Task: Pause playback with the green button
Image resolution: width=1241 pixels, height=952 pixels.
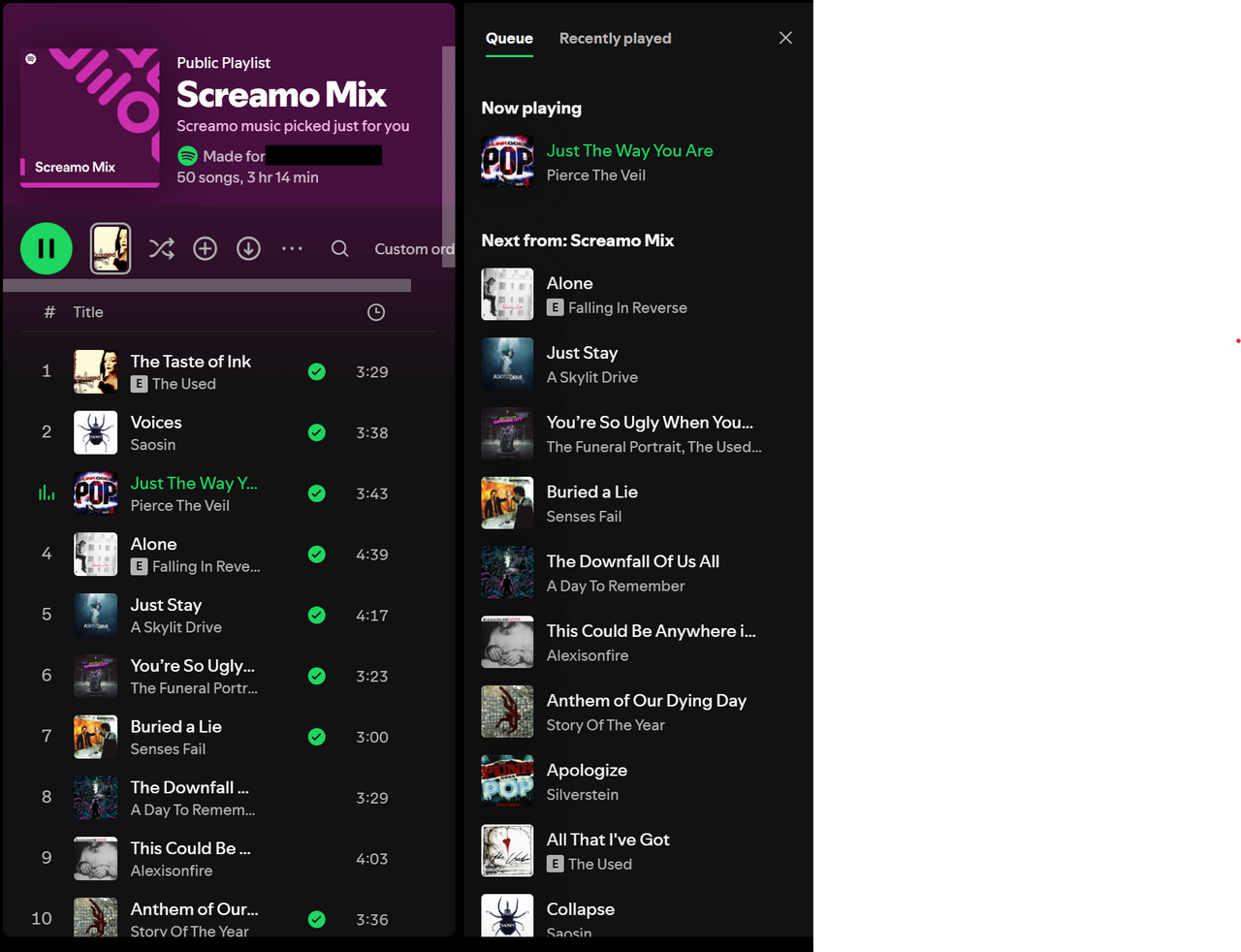Action: (x=47, y=249)
